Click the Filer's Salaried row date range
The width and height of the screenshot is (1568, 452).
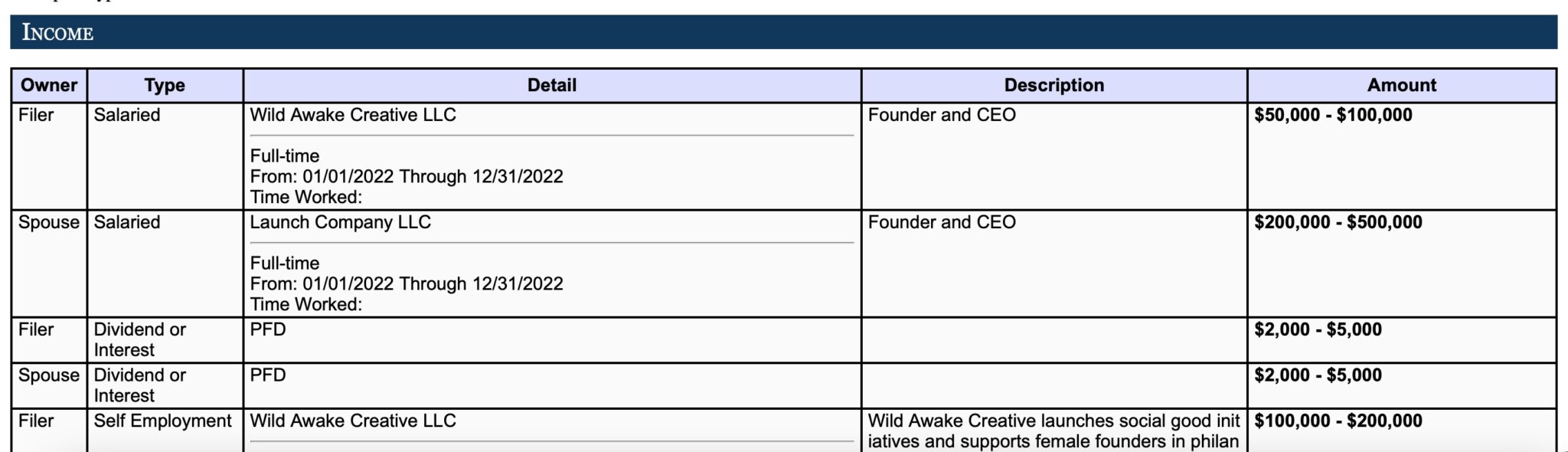407,176
